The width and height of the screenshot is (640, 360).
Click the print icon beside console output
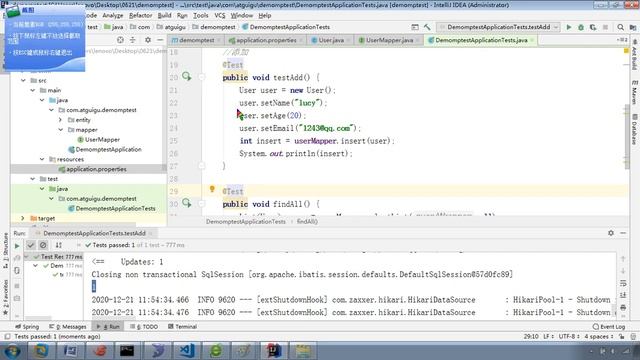coord(623,307)
